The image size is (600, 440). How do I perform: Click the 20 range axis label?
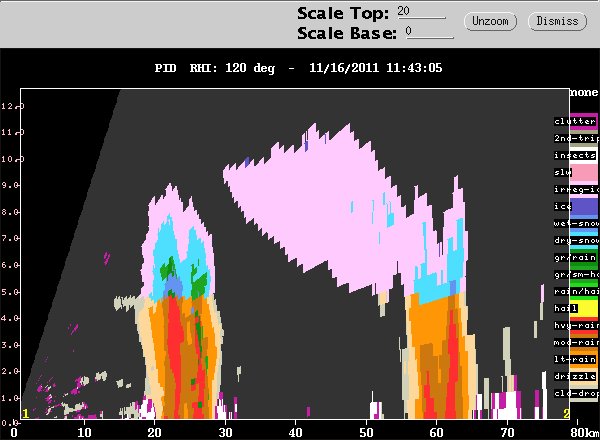coord(154,432)
